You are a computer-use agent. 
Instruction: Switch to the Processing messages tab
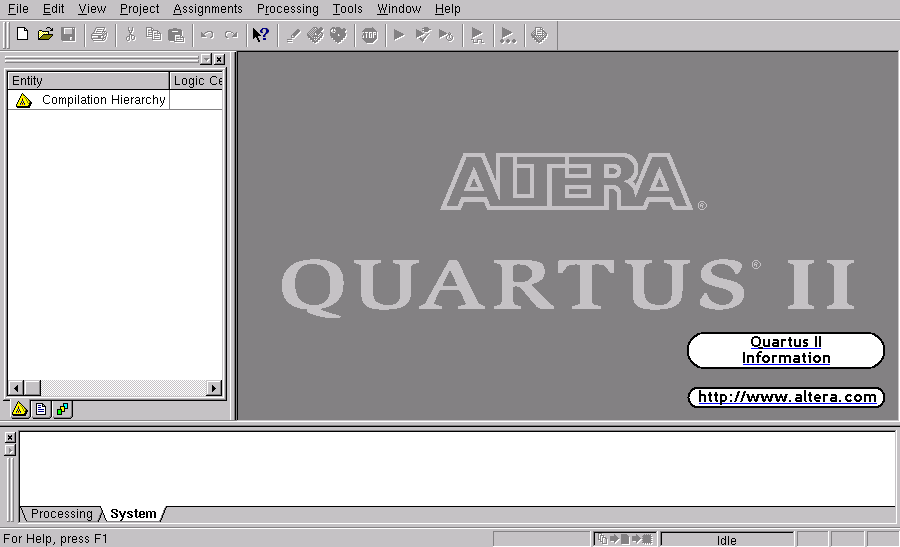coord(61,514)
